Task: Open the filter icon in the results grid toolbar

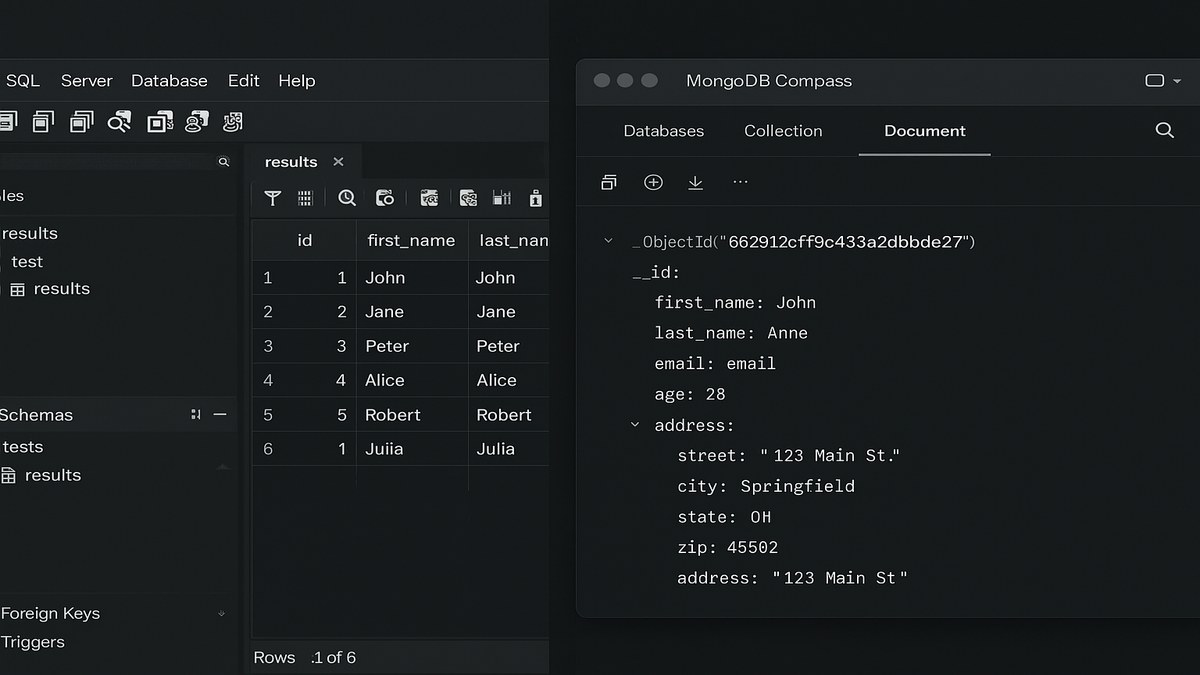Action: click(272, 198)
